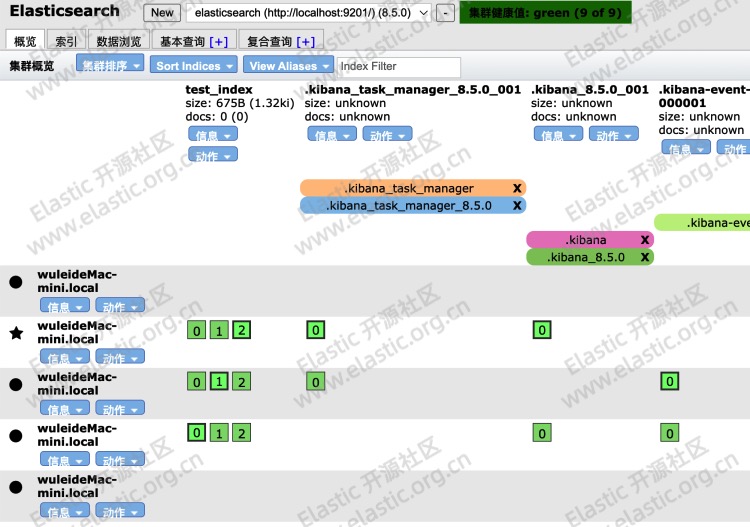This screenshot has width=750, height=527.
Task: Click the [+] next to 复合查询
Action: click(306, 42)
